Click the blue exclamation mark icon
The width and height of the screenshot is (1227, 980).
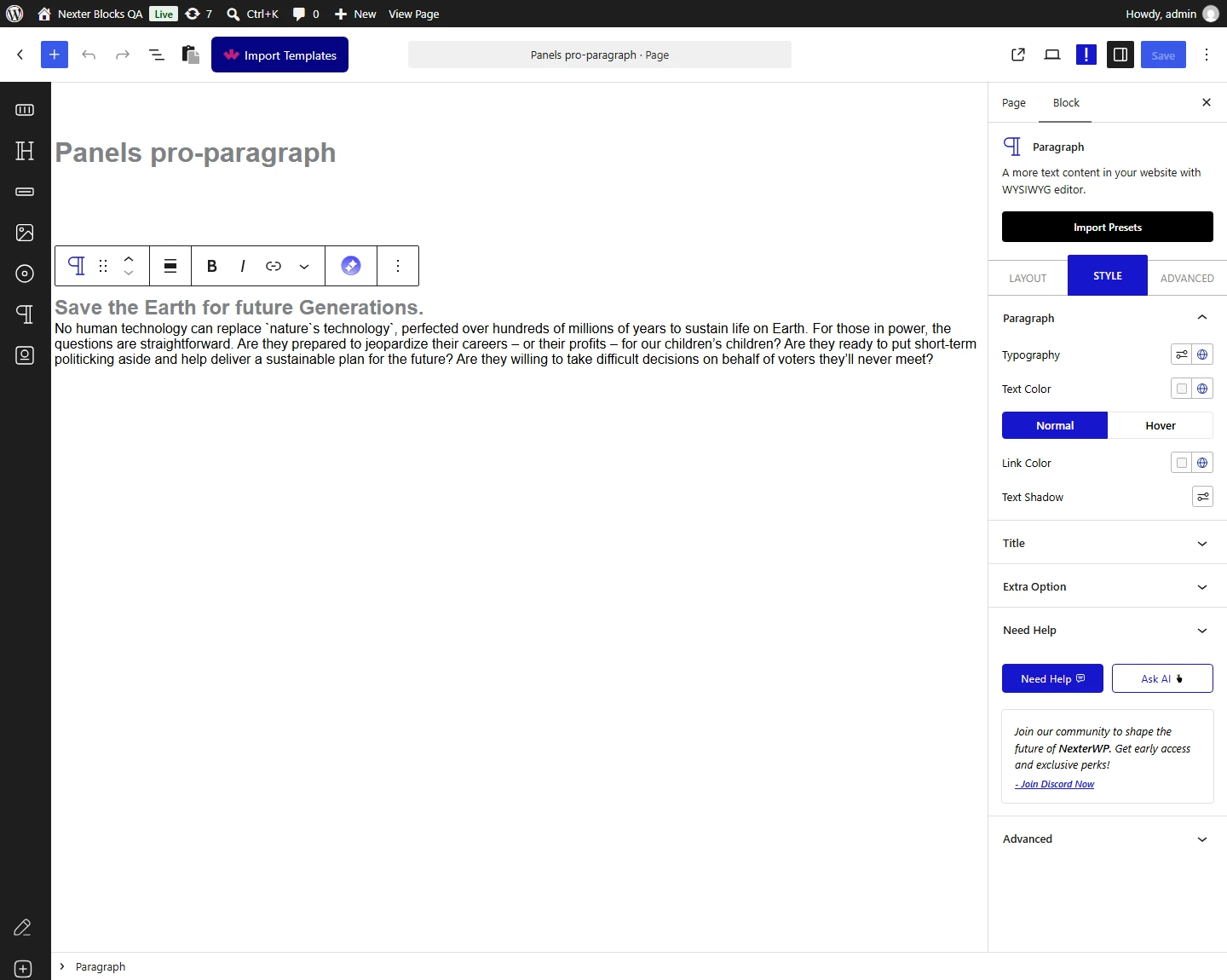(x=1086, y=55)
